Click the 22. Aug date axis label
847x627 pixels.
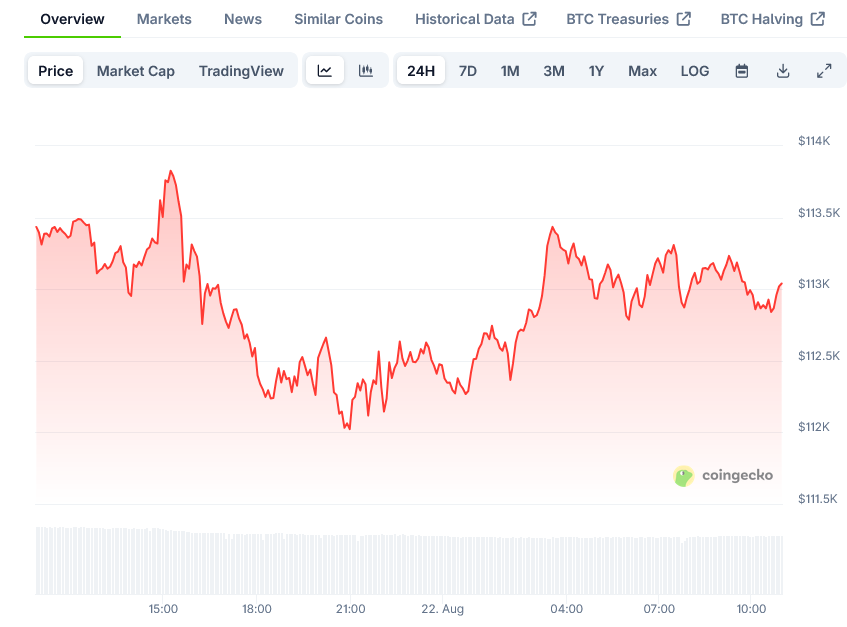[442, 609]
